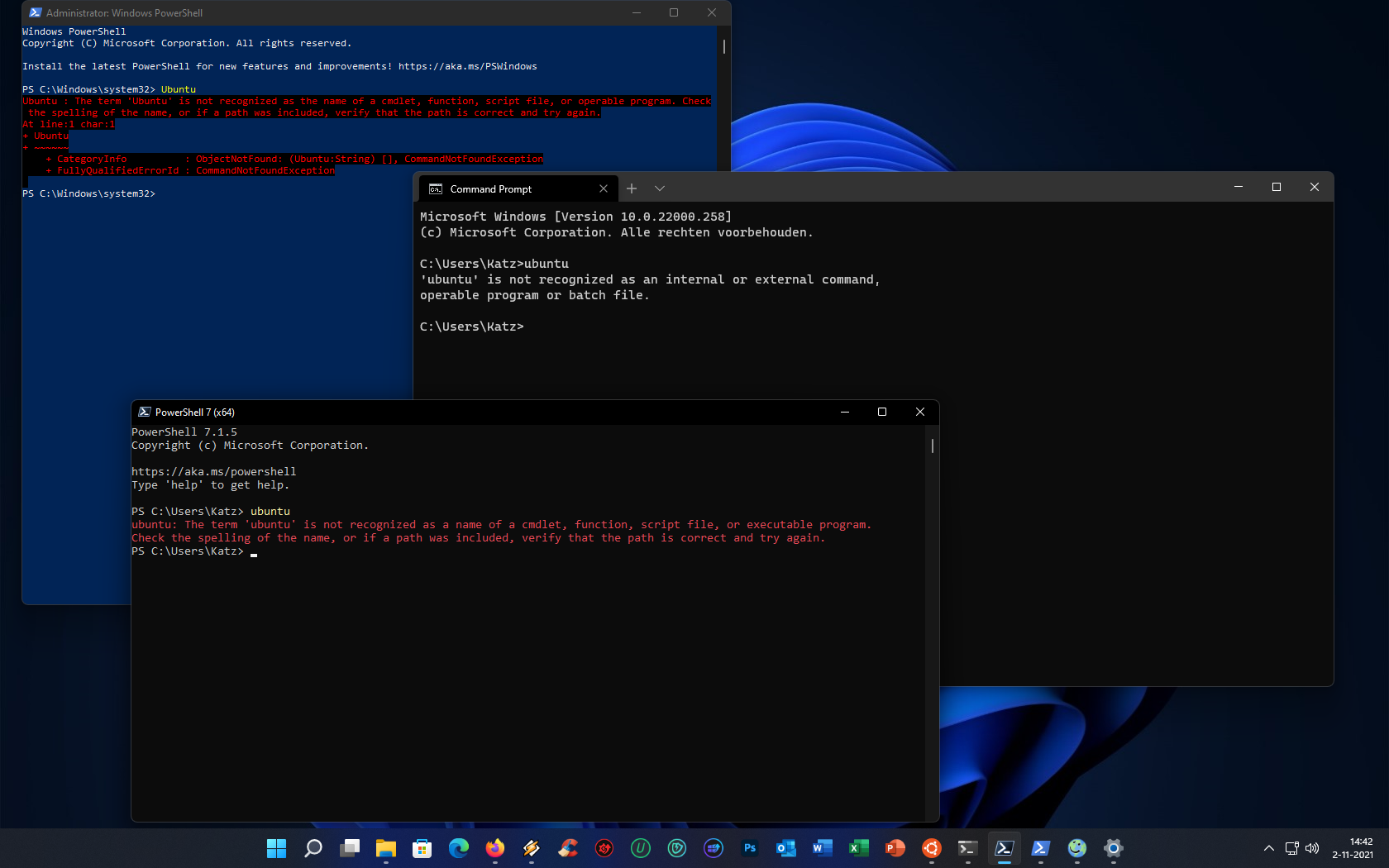
Task: Launch Firefox from the taskbar
Action: [x=495, y=848]
